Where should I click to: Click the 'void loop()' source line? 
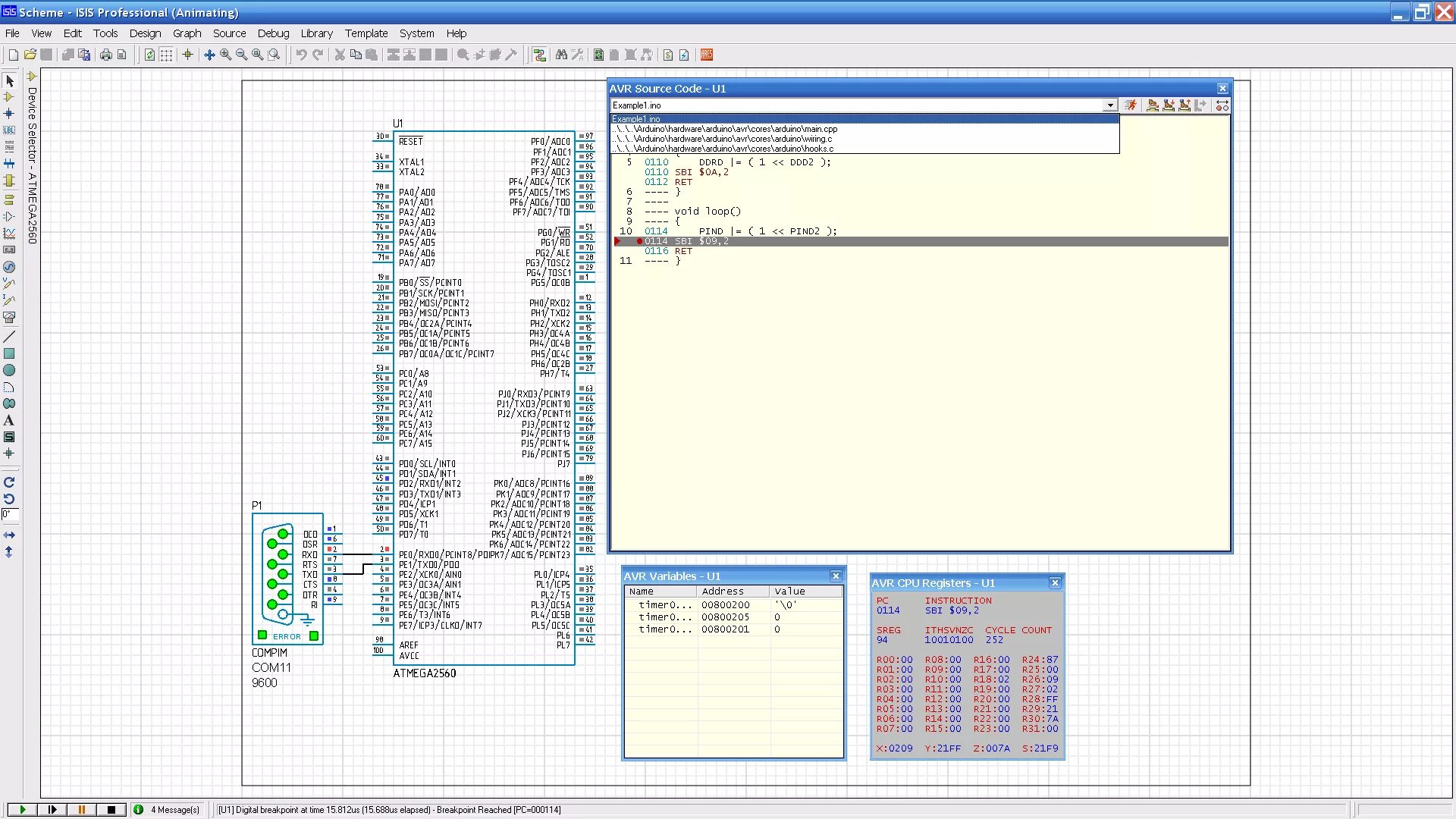pos(708,212)
